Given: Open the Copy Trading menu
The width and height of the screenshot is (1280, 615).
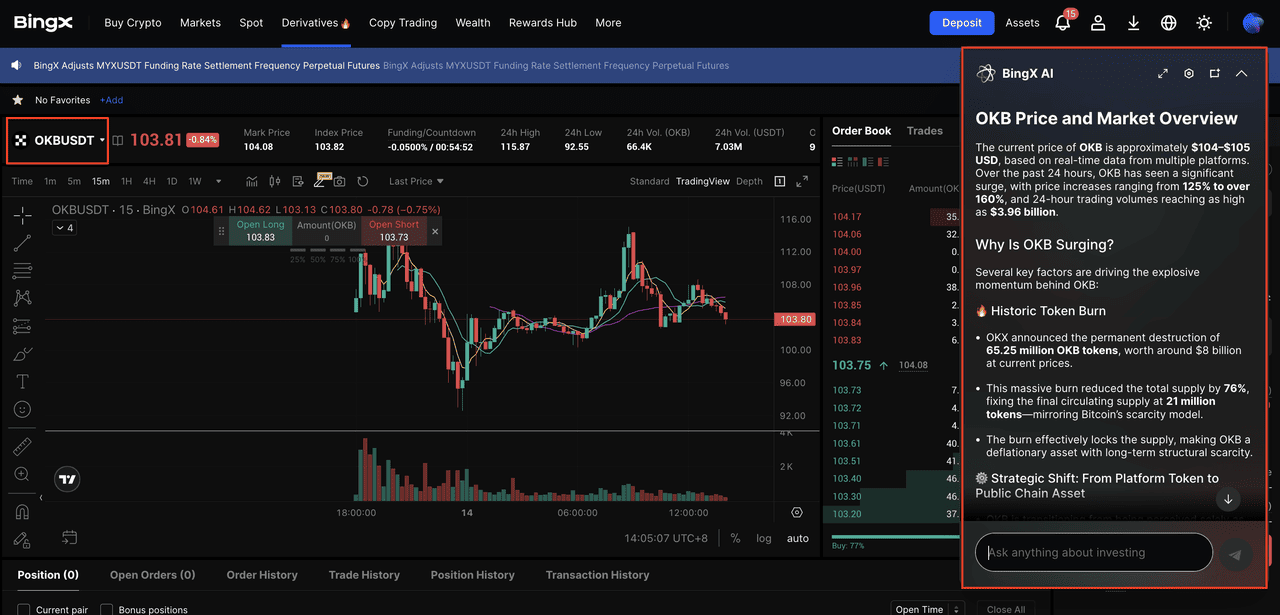Looking at the screenshot, I should tap(403, 23).
